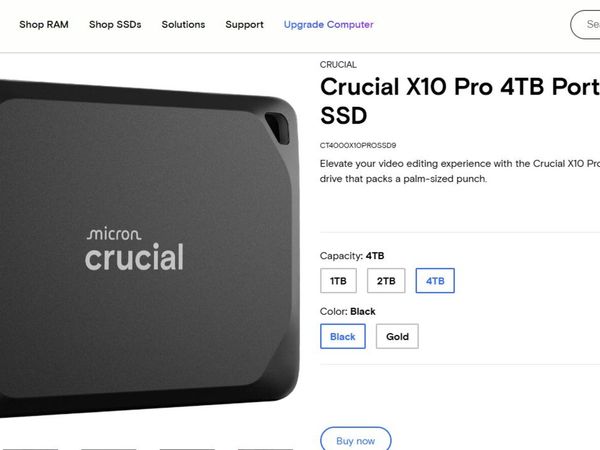
Task: Open the main Crucial SSD product image
Action: click(x=147, y=247)
